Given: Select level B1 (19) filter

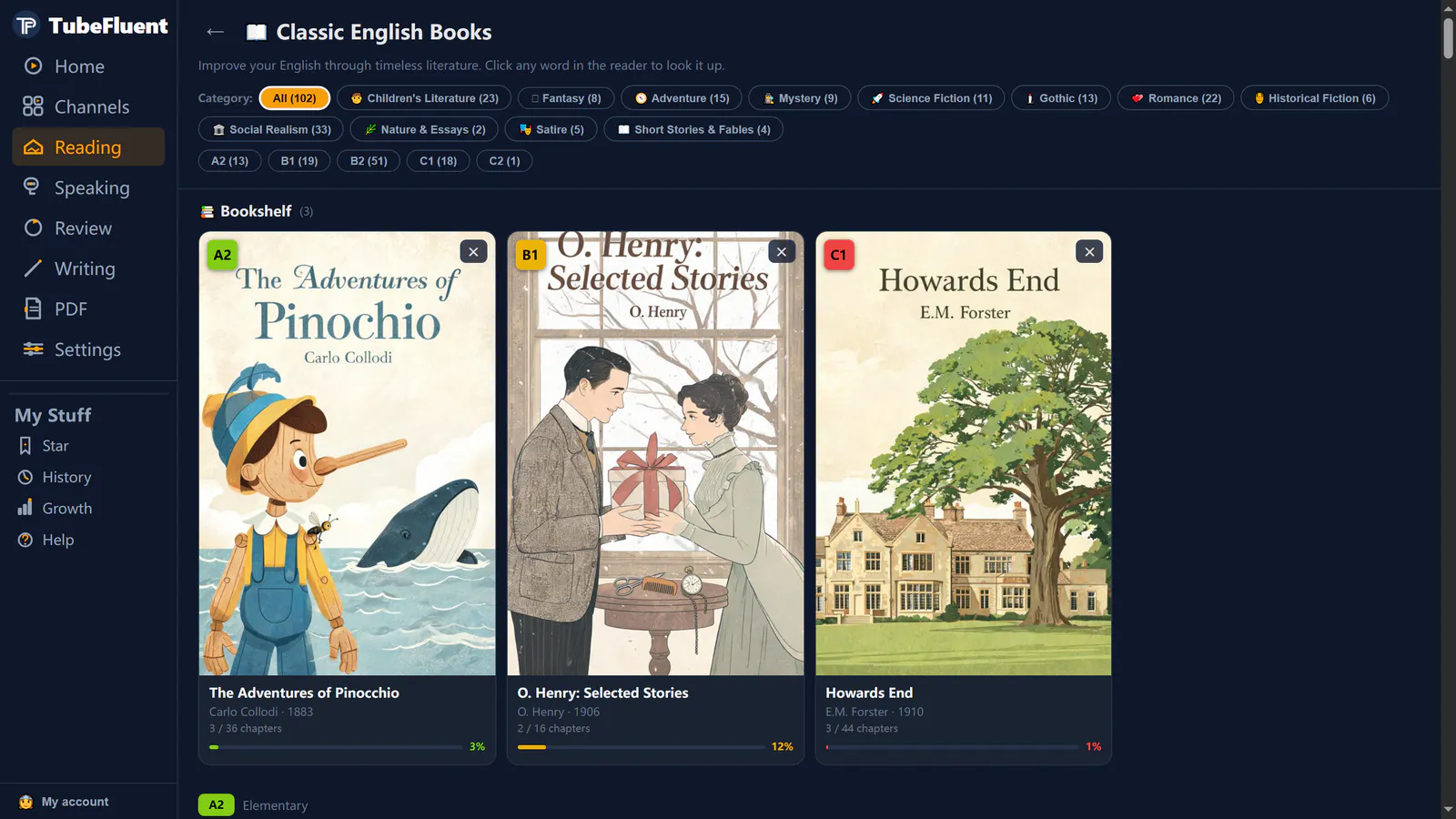Looking at the screenshot, I should point(299,161).
